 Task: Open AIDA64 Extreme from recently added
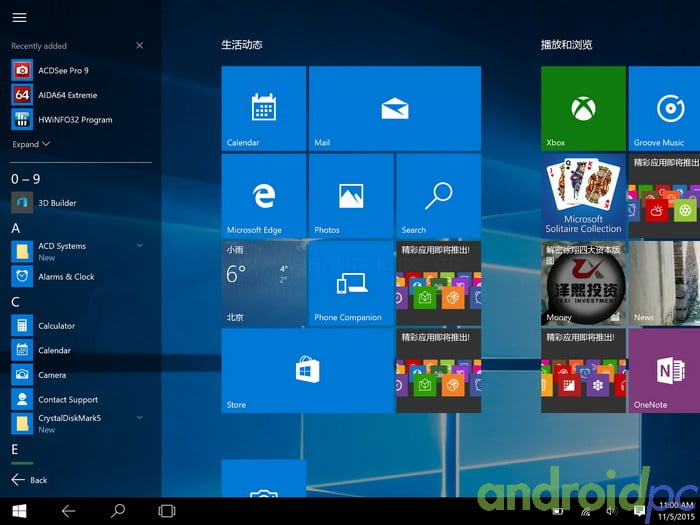pyautogui.click(x=80, y=95)
